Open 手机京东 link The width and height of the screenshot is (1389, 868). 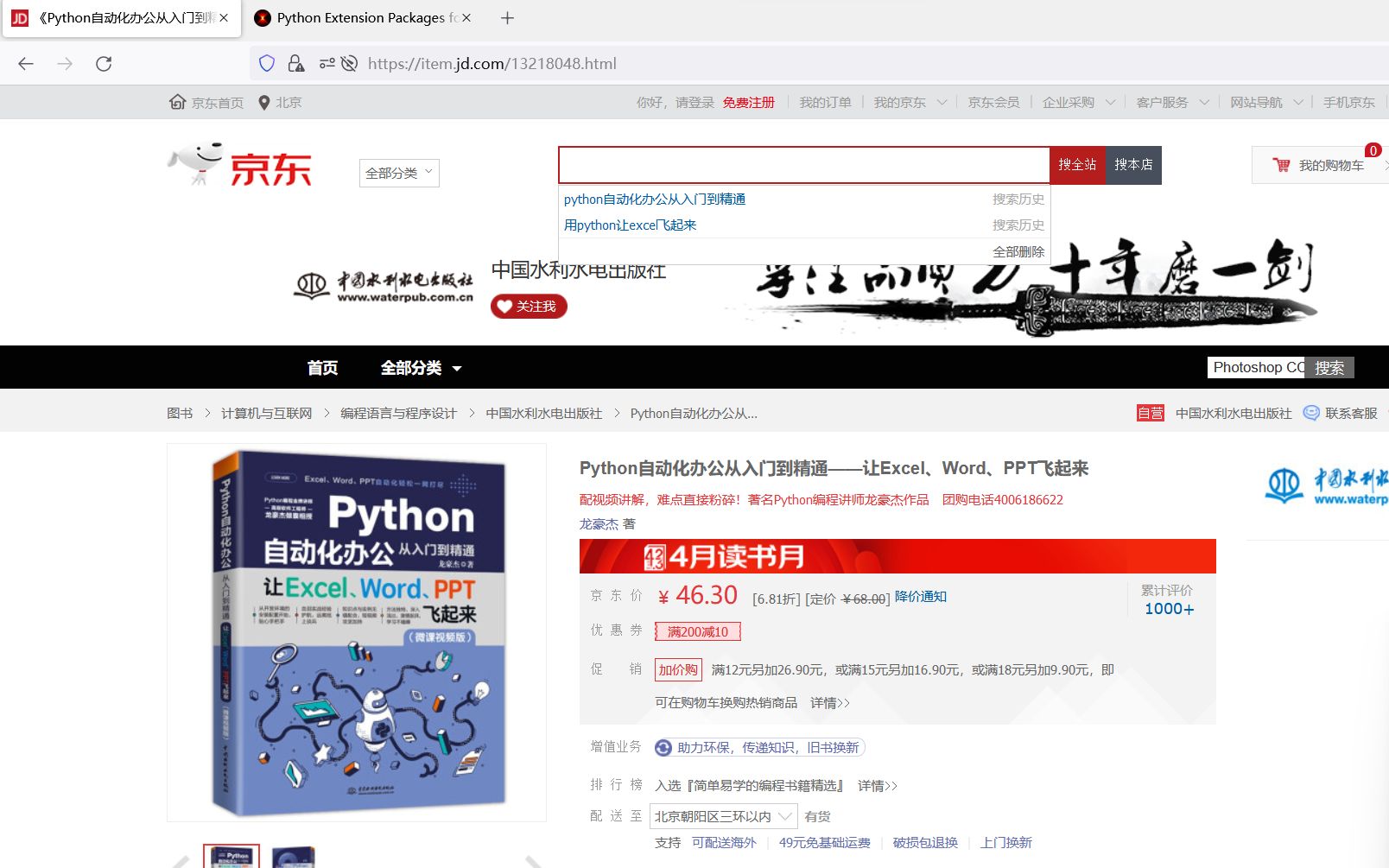[1348, 102]
